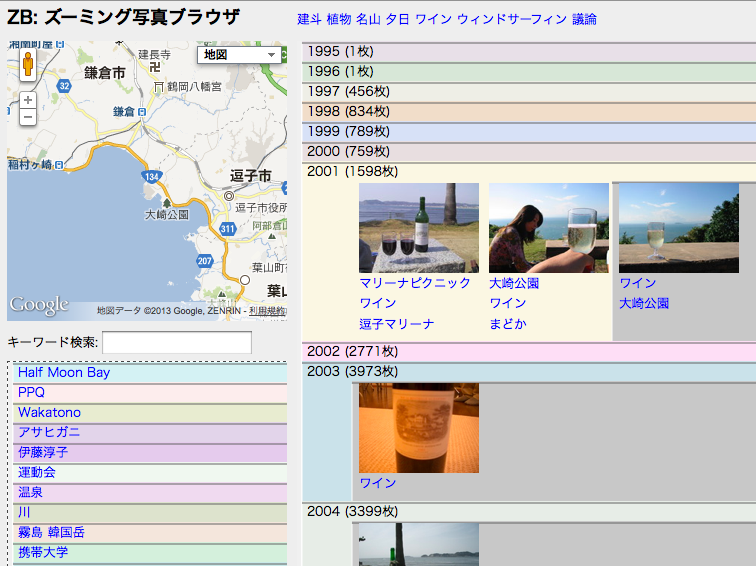This screenshot has height=566, width=756.
Task: Click the 鎌倉 station icon on map
Action: [x=142, y=112]
